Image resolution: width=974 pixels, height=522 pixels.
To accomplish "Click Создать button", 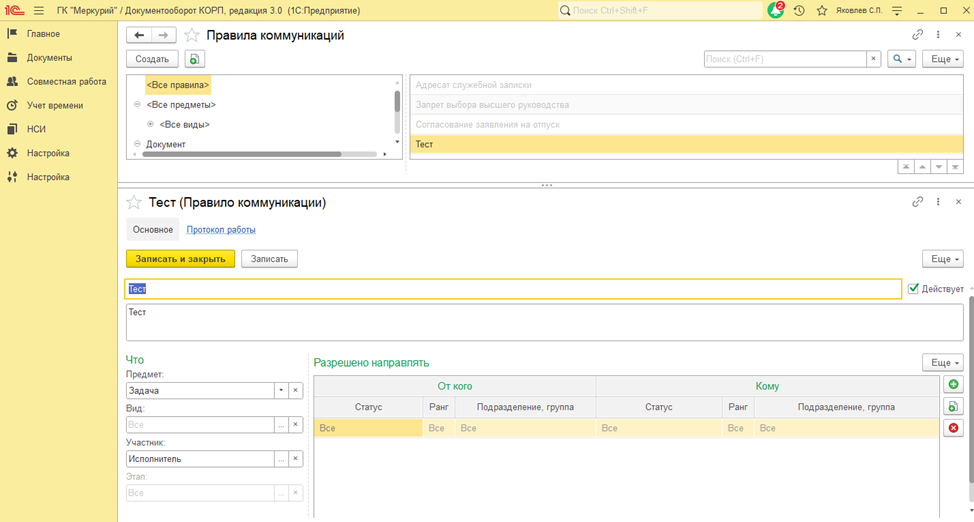I will (x=152, y=59).
